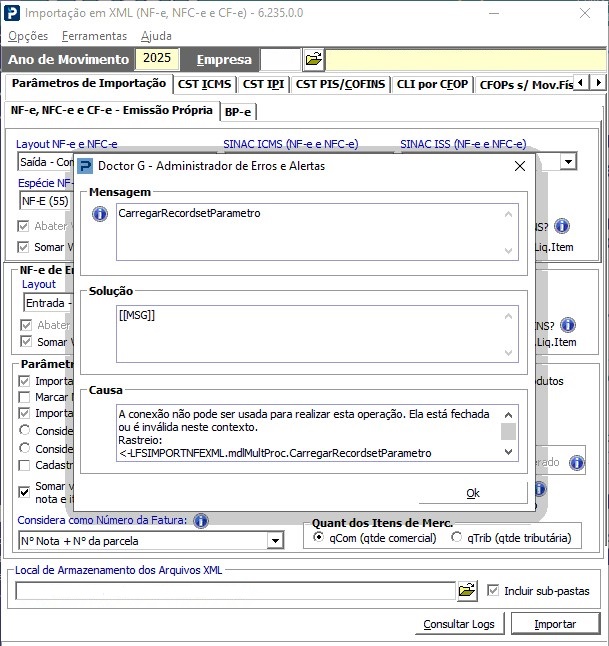Select qCom (qtde comercial) radio option
Viewport: 609px width, 646px height.
pos(319,538)
